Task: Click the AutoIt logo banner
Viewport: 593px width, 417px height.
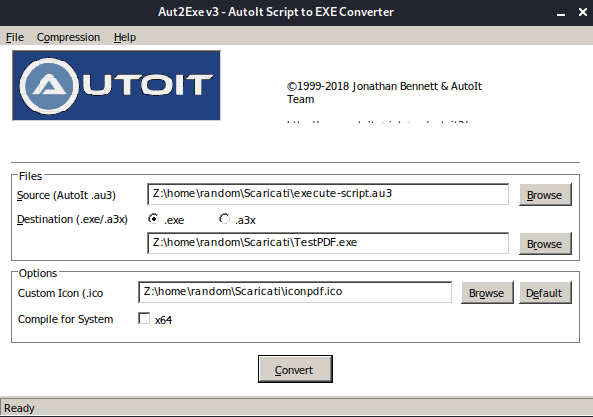Action: point(116,85)
